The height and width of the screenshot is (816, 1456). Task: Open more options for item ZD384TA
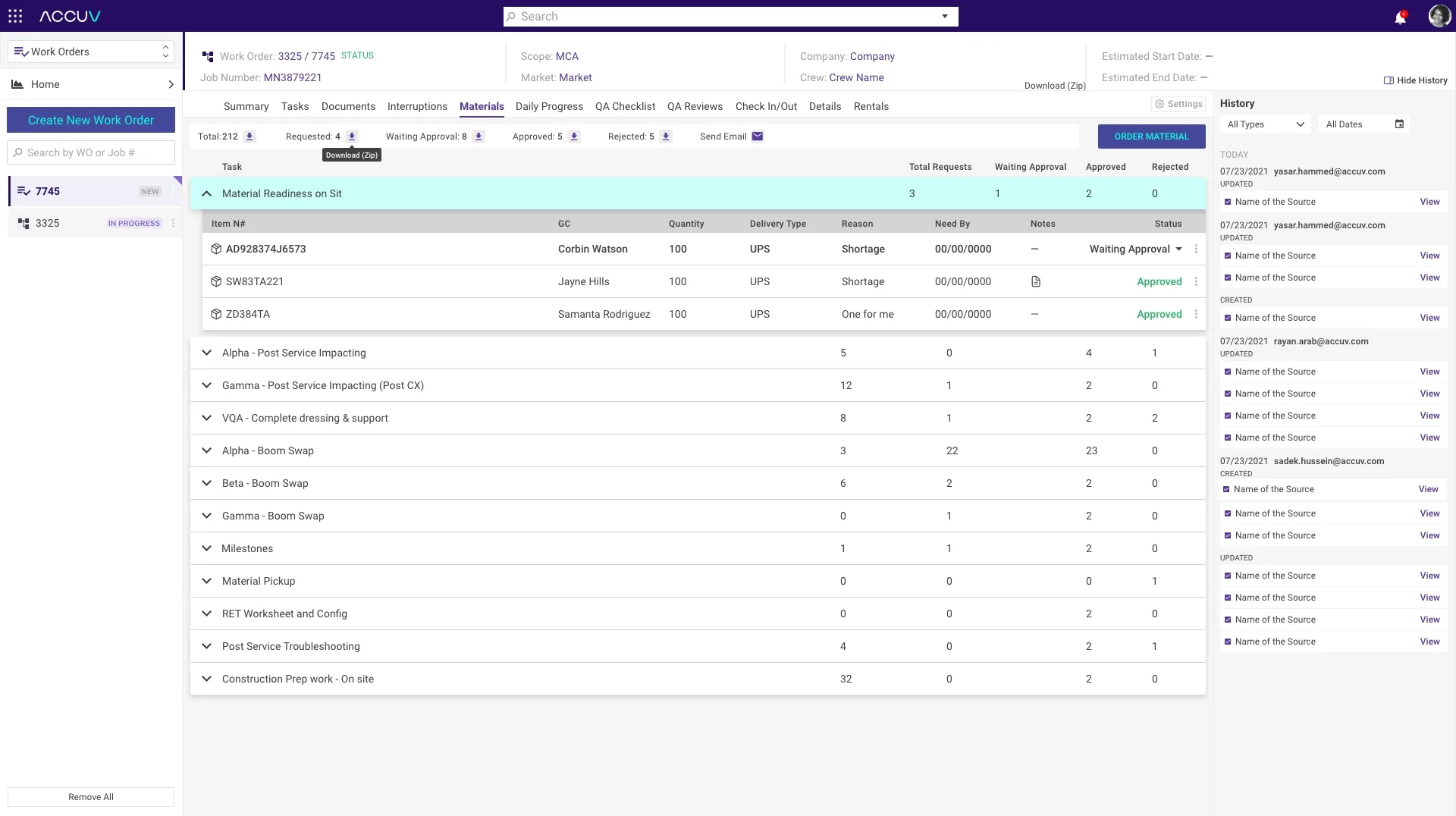coord(1196,314)
